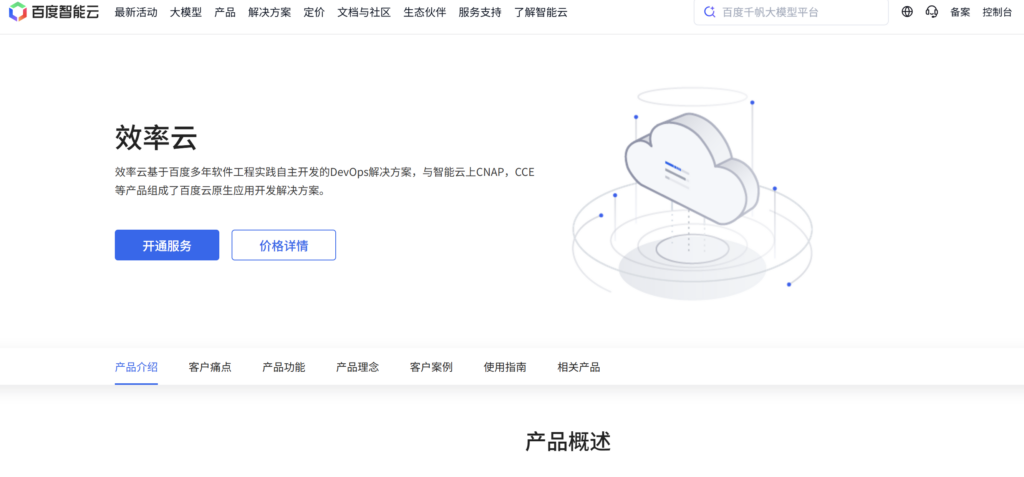Switch to the 使用指南 tab
Viewport: 1024px width, 477px height.
505,367
